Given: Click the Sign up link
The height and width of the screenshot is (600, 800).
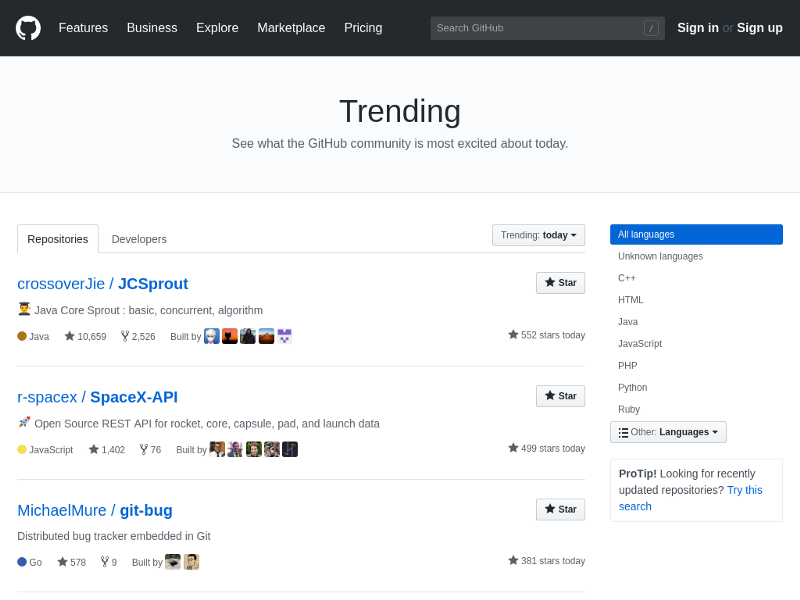Looking at the screenshot, I should coord(760,28).
